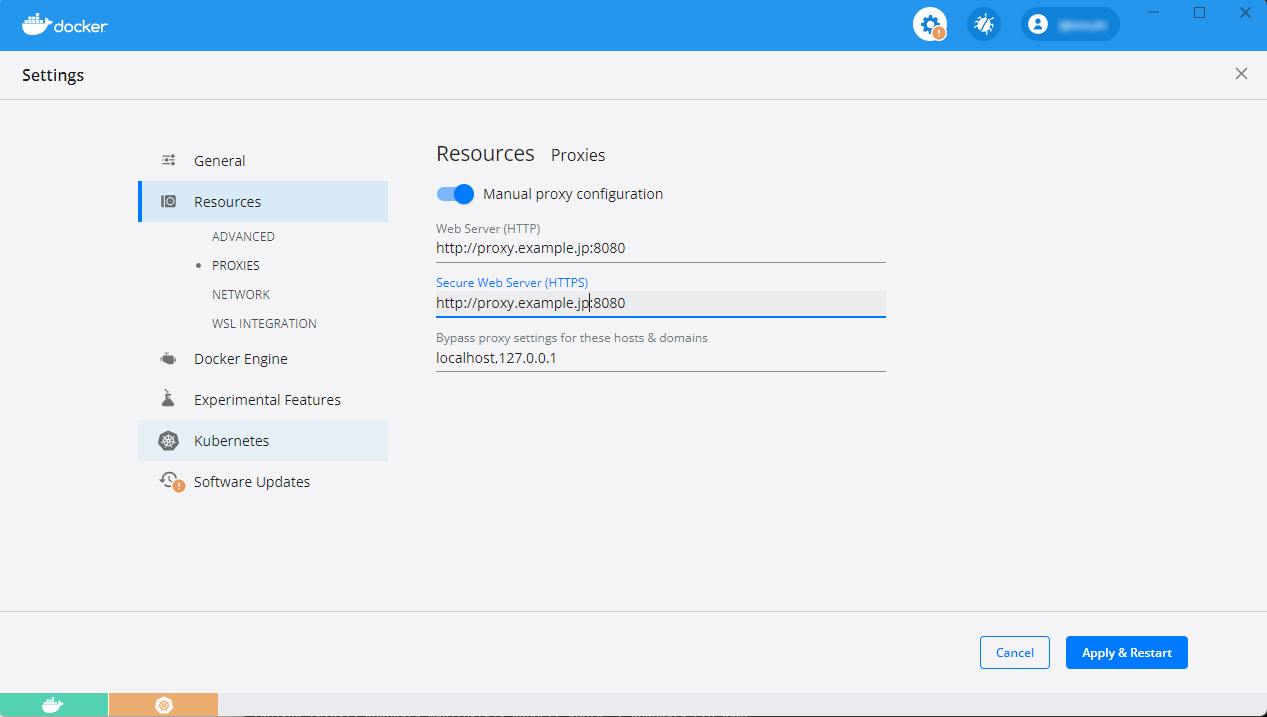The height and width of the screenshot is (717, 1267).
Task: Minimize the Docker Desktop window
Action: tap(1155, 12)
